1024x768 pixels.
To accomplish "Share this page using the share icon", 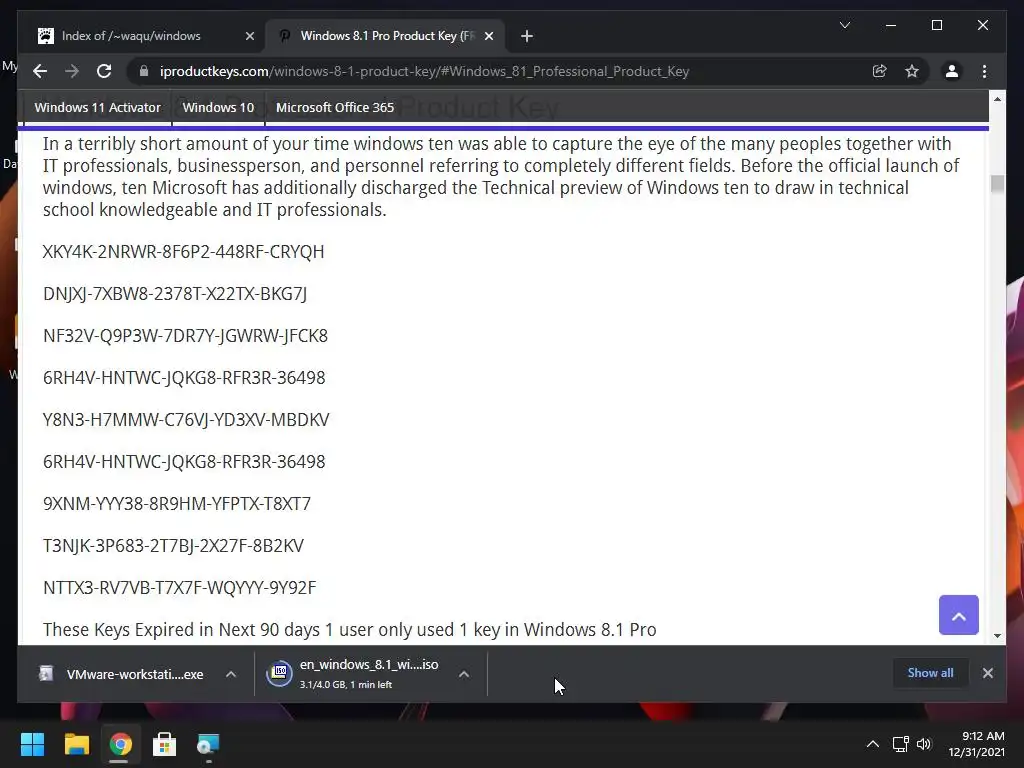I will 880,71.
